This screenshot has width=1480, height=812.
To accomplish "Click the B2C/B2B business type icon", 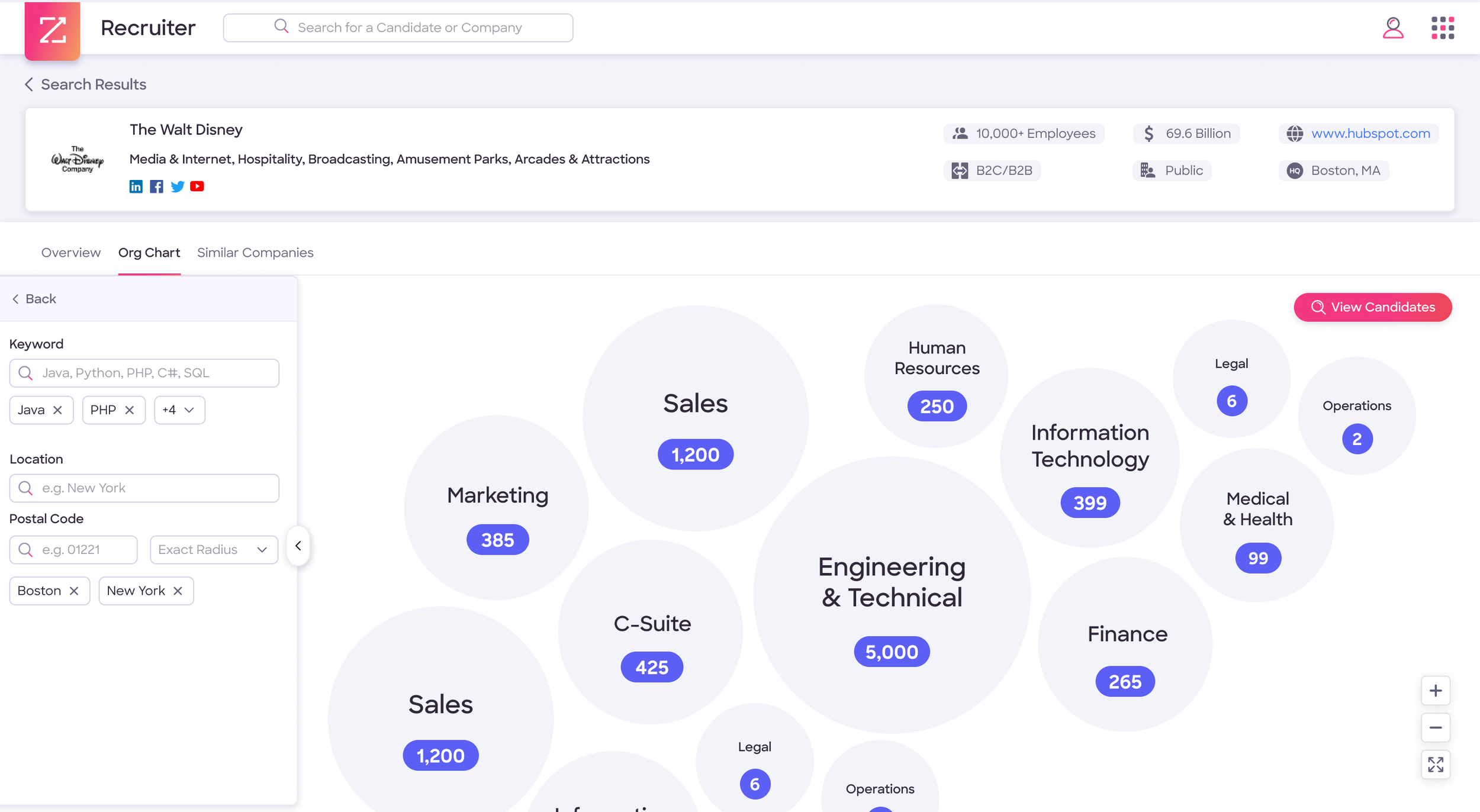I will [960, 170].
